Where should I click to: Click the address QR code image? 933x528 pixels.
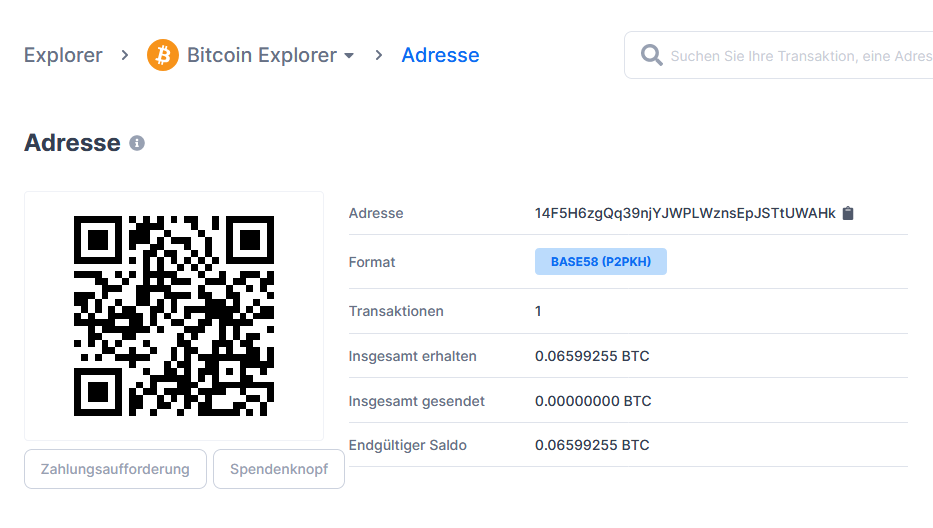(x=174, y=316)
